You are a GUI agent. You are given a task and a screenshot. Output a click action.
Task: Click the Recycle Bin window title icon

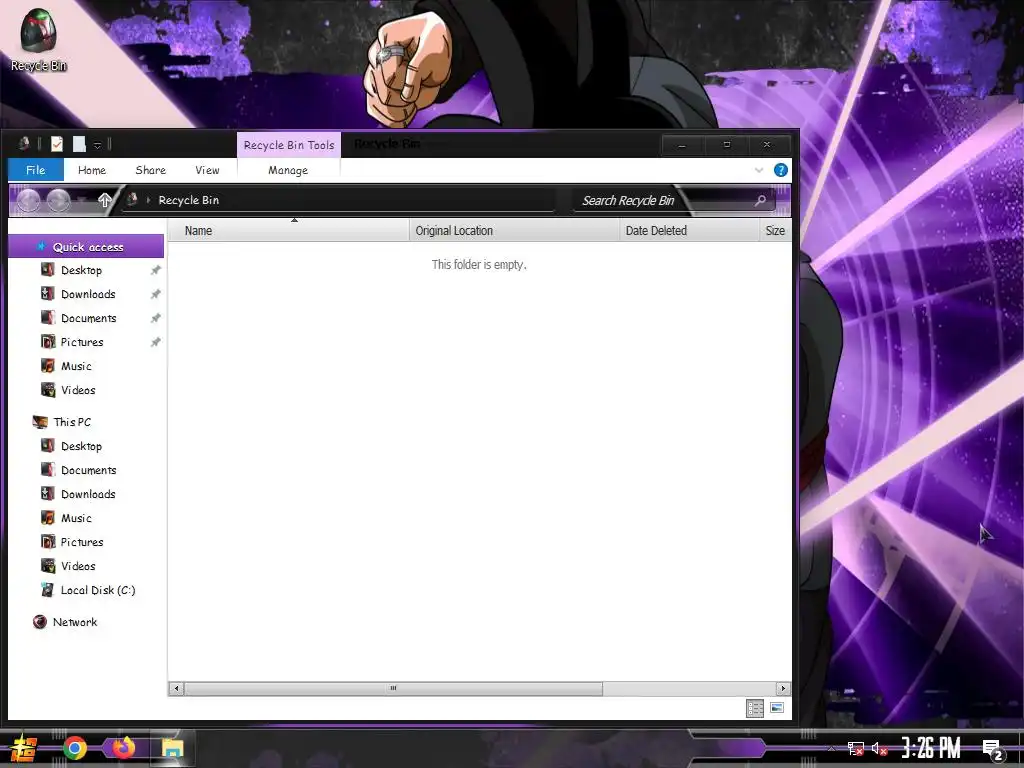(24, 144)
